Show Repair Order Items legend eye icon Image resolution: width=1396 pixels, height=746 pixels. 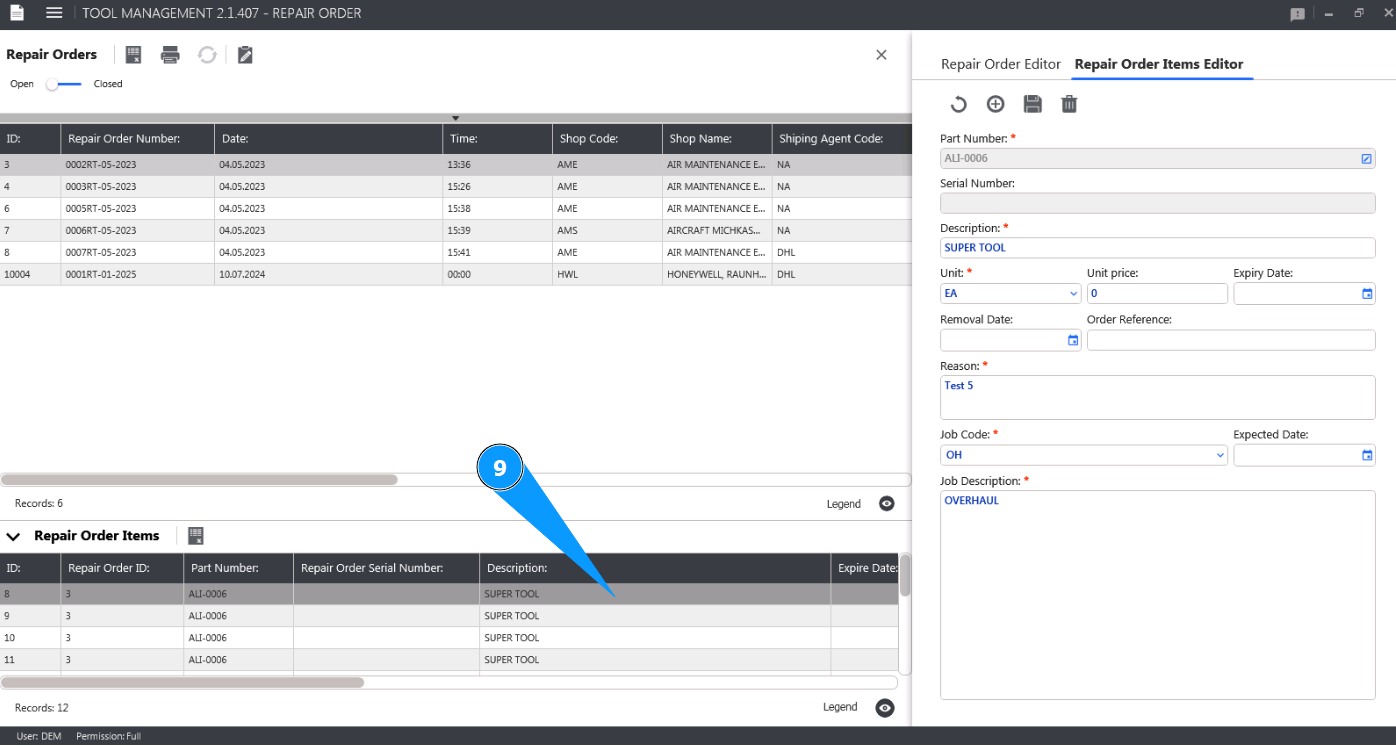[885, 708]
